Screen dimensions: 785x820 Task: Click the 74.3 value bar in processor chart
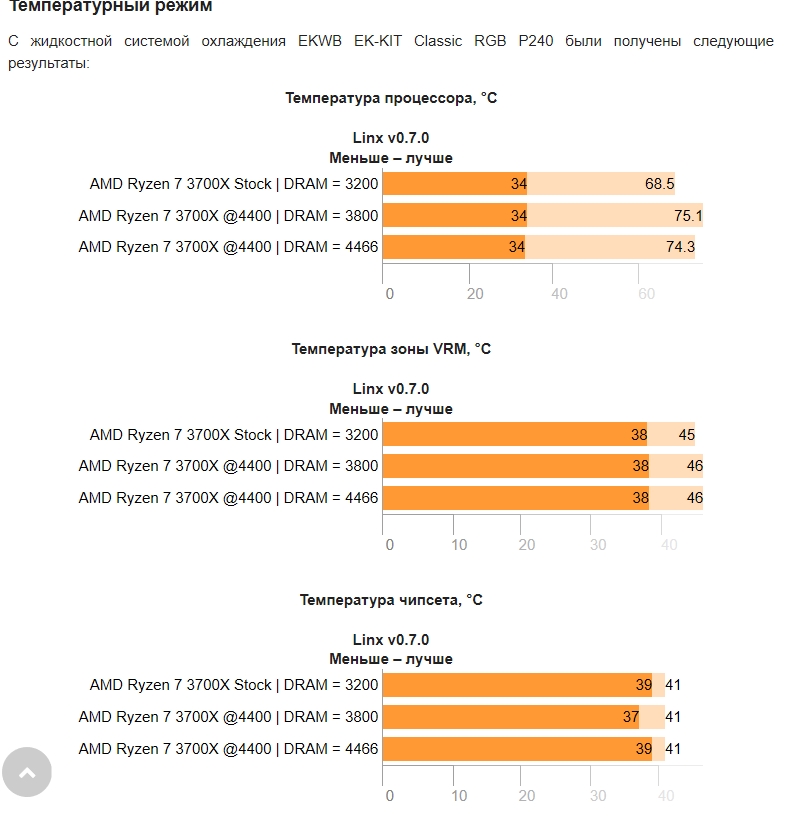610,247
